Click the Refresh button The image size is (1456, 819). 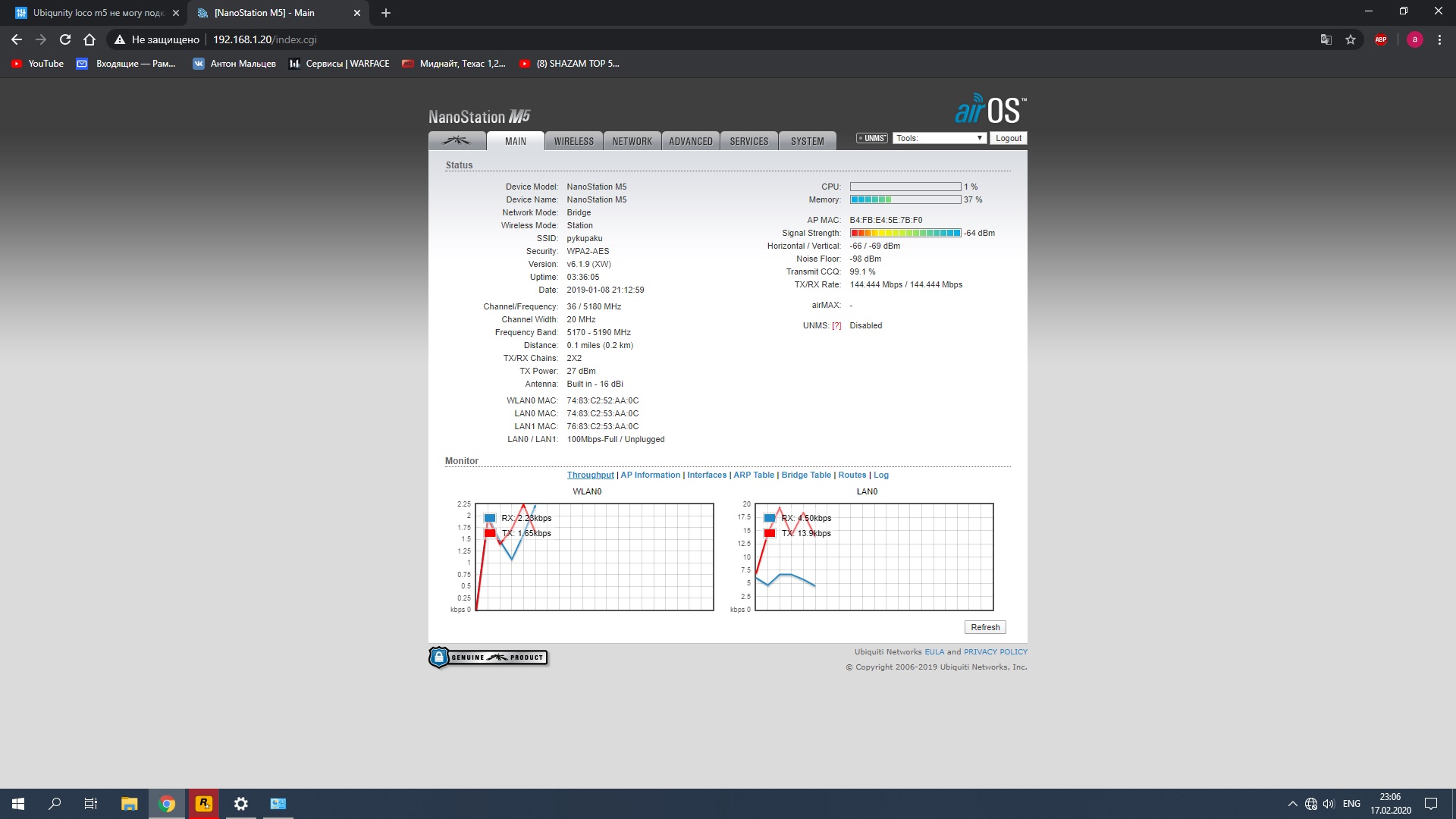985,627
